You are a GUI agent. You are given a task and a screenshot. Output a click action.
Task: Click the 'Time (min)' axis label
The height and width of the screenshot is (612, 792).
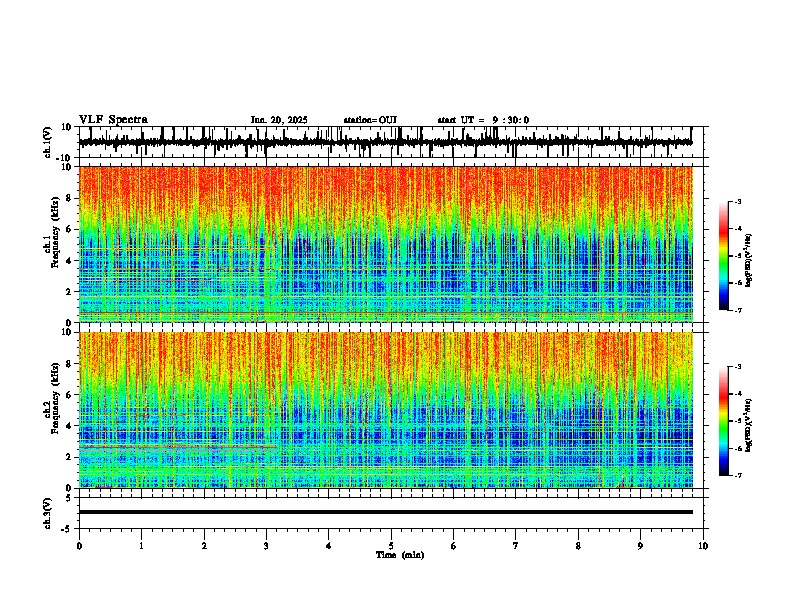pos(400,555)
